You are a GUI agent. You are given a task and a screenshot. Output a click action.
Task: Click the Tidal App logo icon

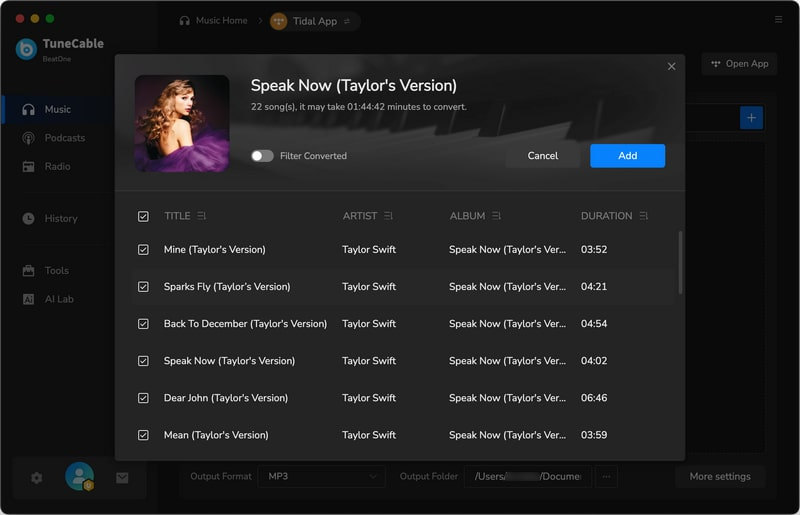pos(279,21)
